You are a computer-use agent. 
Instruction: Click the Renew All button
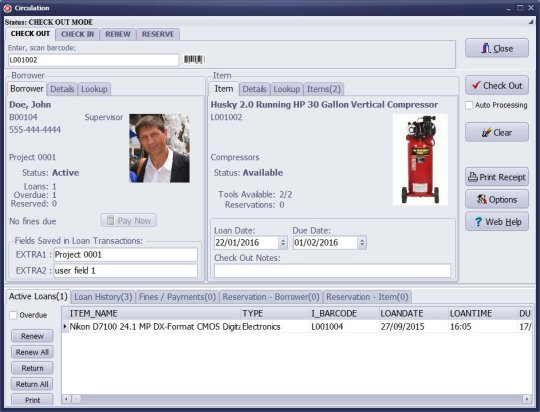(x=32, y=352)
